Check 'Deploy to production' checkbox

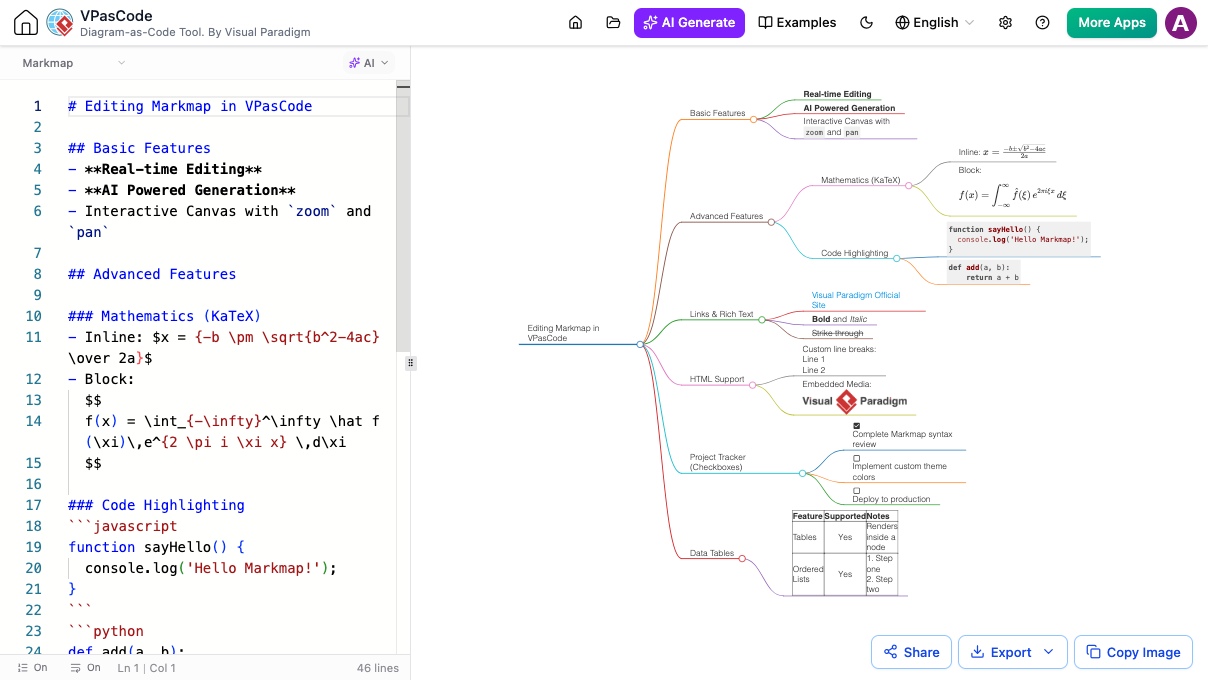[857, 490]
